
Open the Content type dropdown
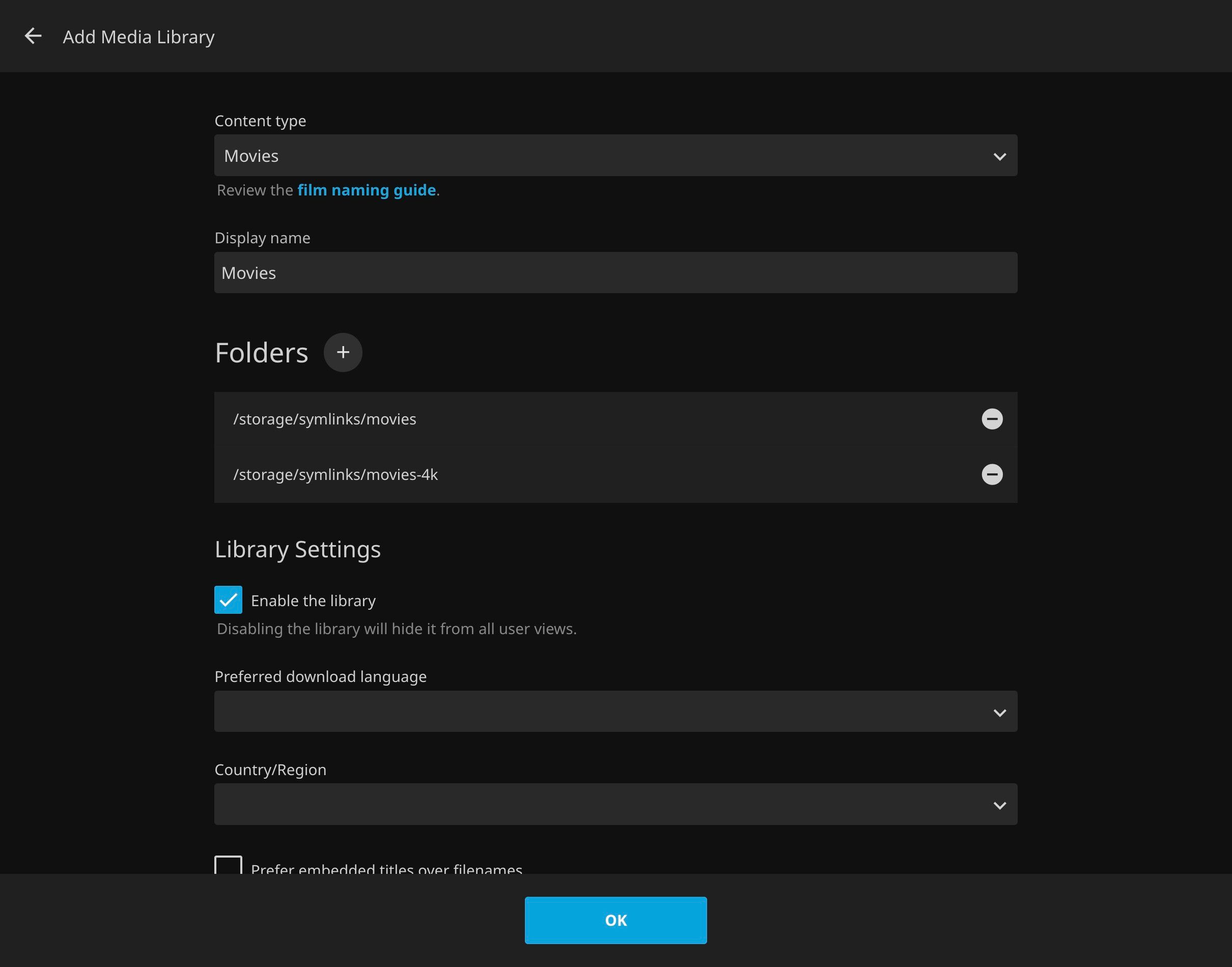[x=615, y=156]
